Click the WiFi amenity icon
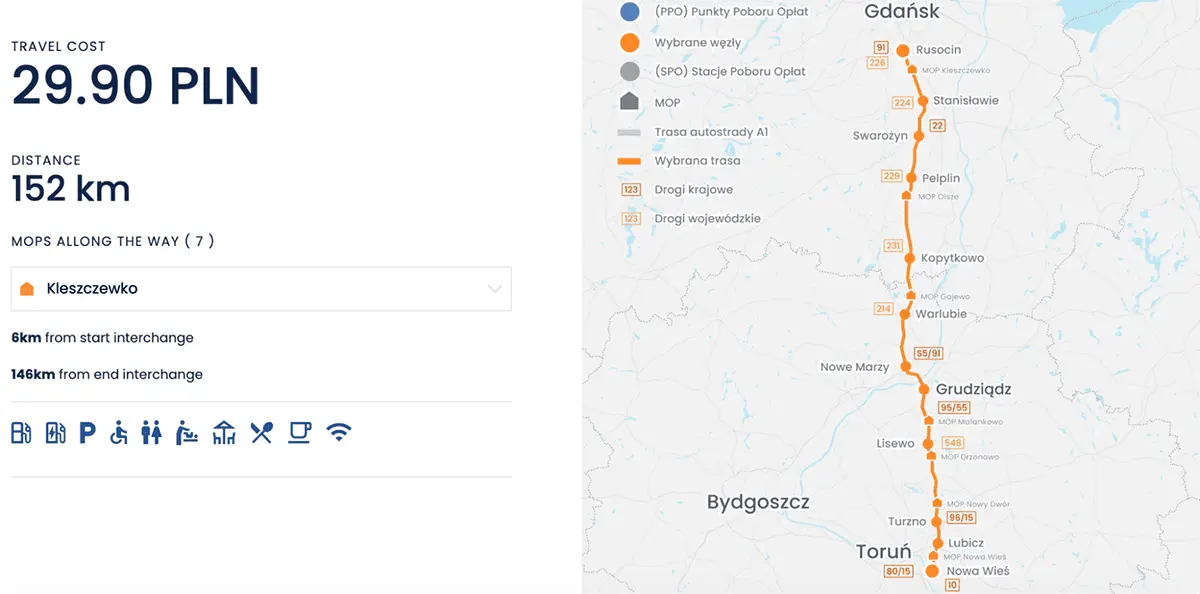Screen dimensions: 1200x594 [x=337, y=432]
